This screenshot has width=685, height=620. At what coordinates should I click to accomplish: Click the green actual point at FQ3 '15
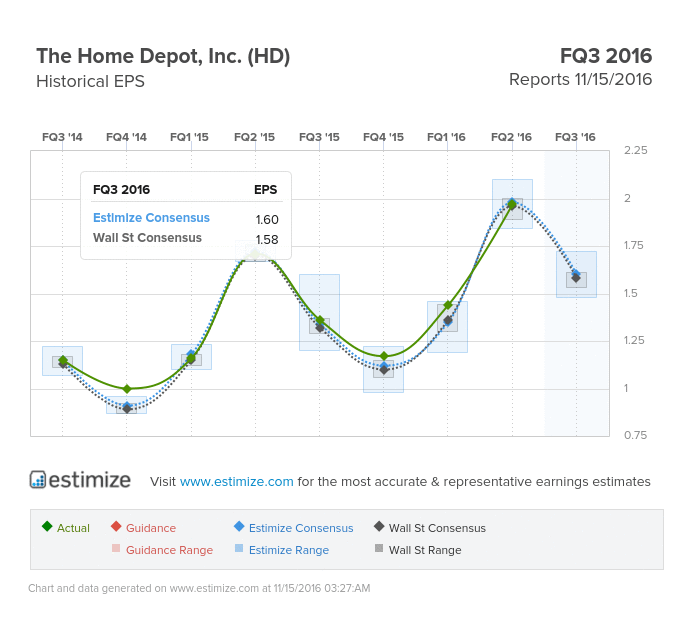pyautogui.click(x=320, y=320)
